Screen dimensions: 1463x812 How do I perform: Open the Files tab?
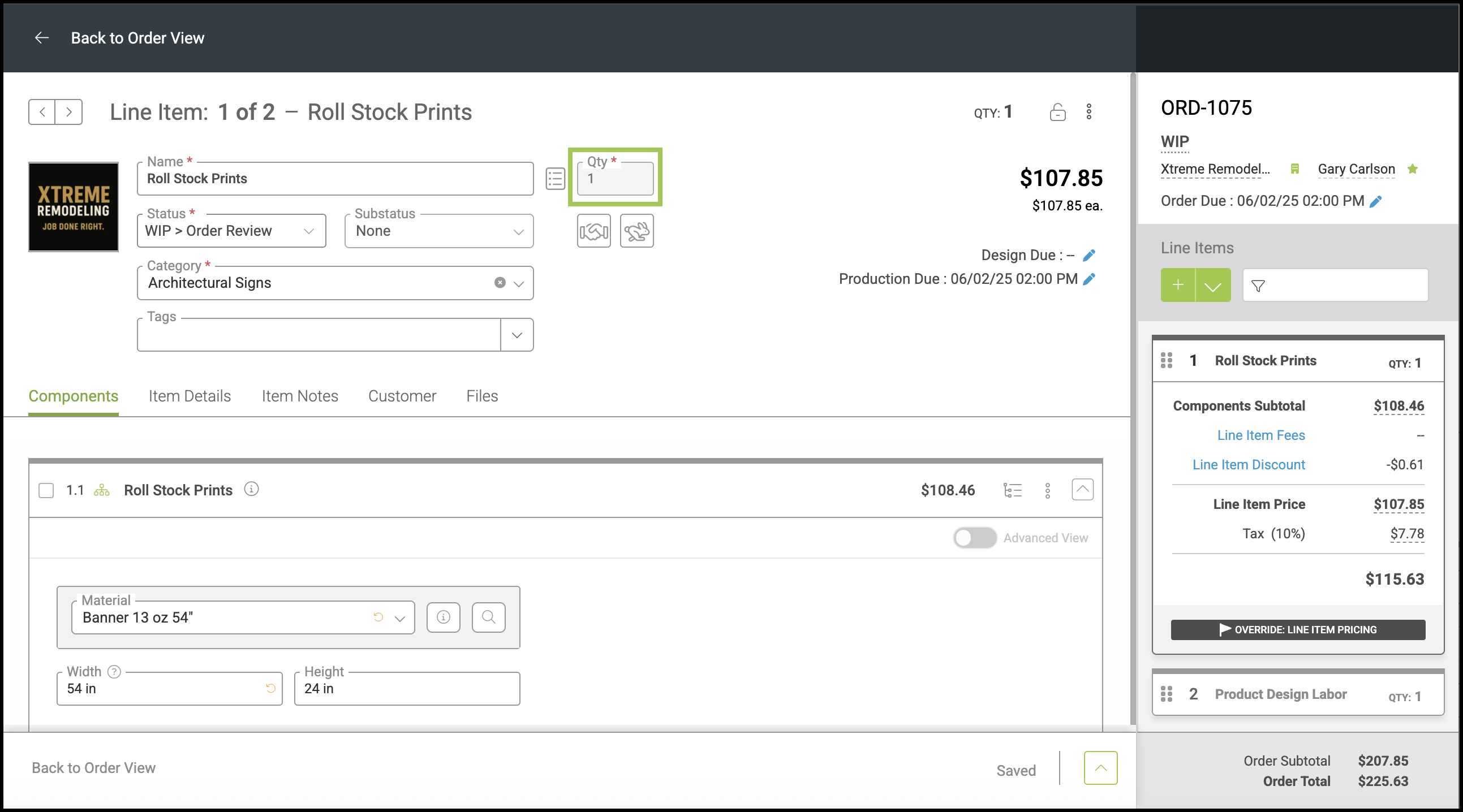point(481,396)
